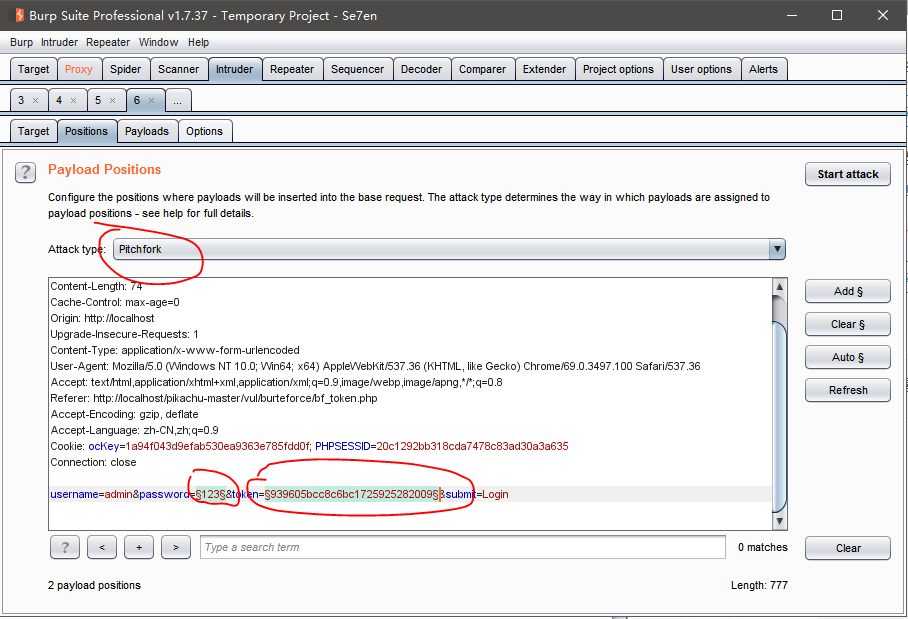Click the Content-Length: 74 line
Viewport: 908px width, 619px height.
point(96,286)
